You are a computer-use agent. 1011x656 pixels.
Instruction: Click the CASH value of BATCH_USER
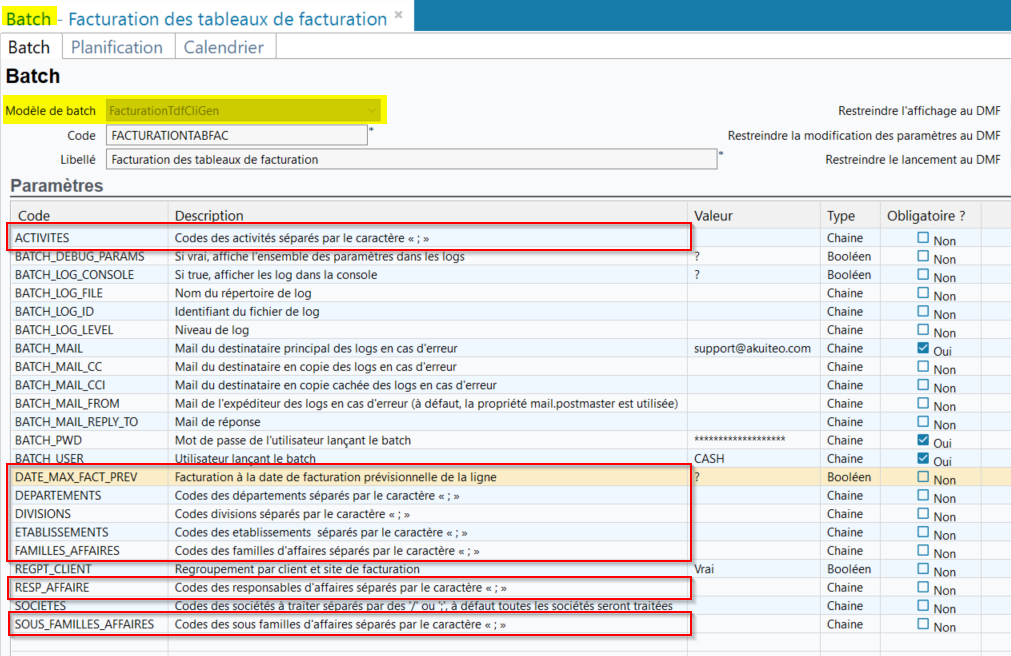[x=754, y=459]
